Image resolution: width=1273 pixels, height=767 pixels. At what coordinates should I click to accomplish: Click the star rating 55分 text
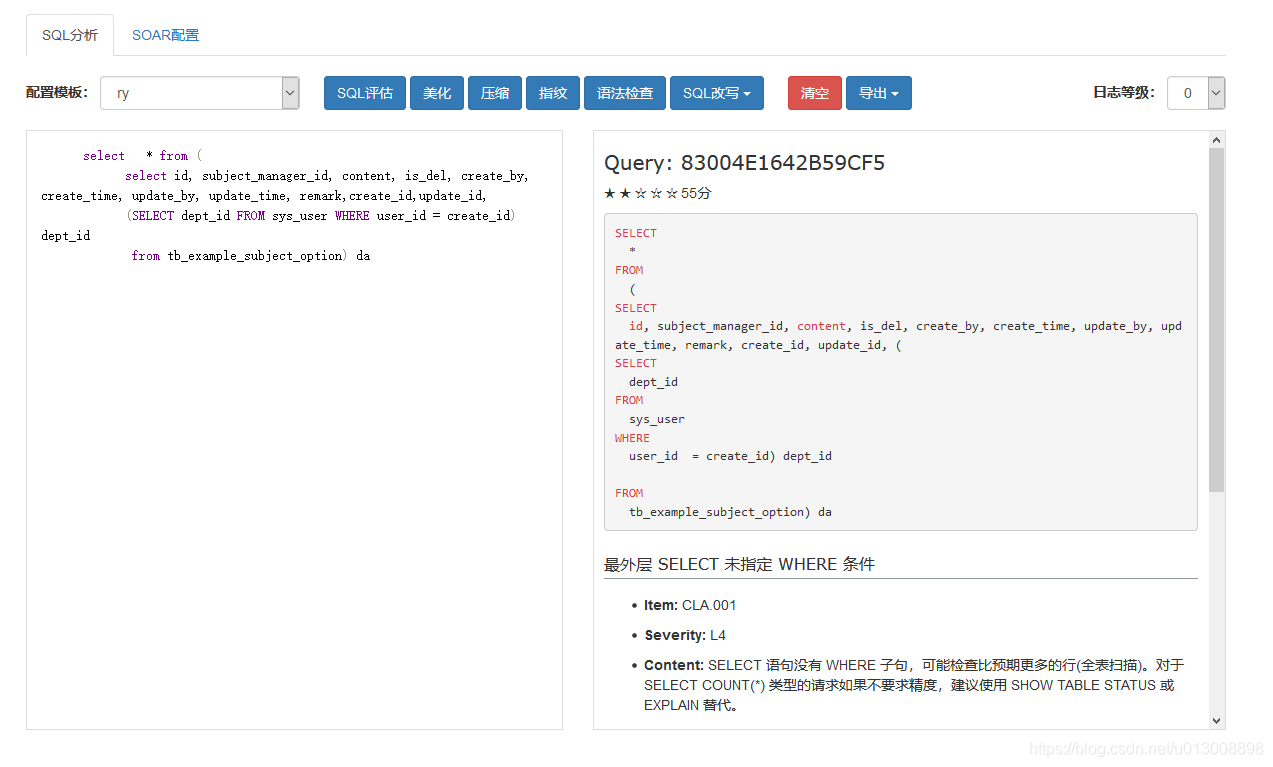tap(657, 193)
